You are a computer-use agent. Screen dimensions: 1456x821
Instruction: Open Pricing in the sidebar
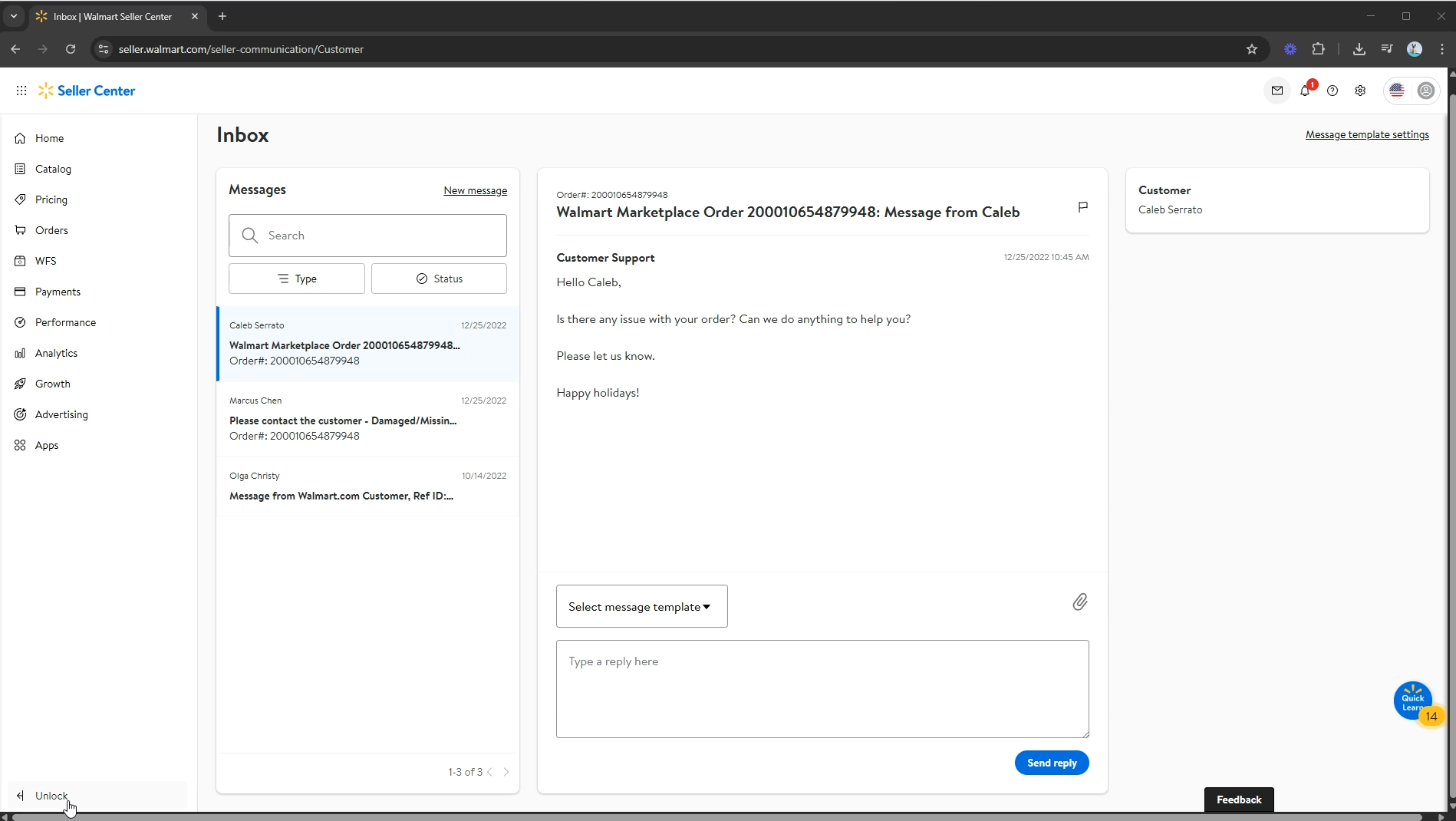51,199
